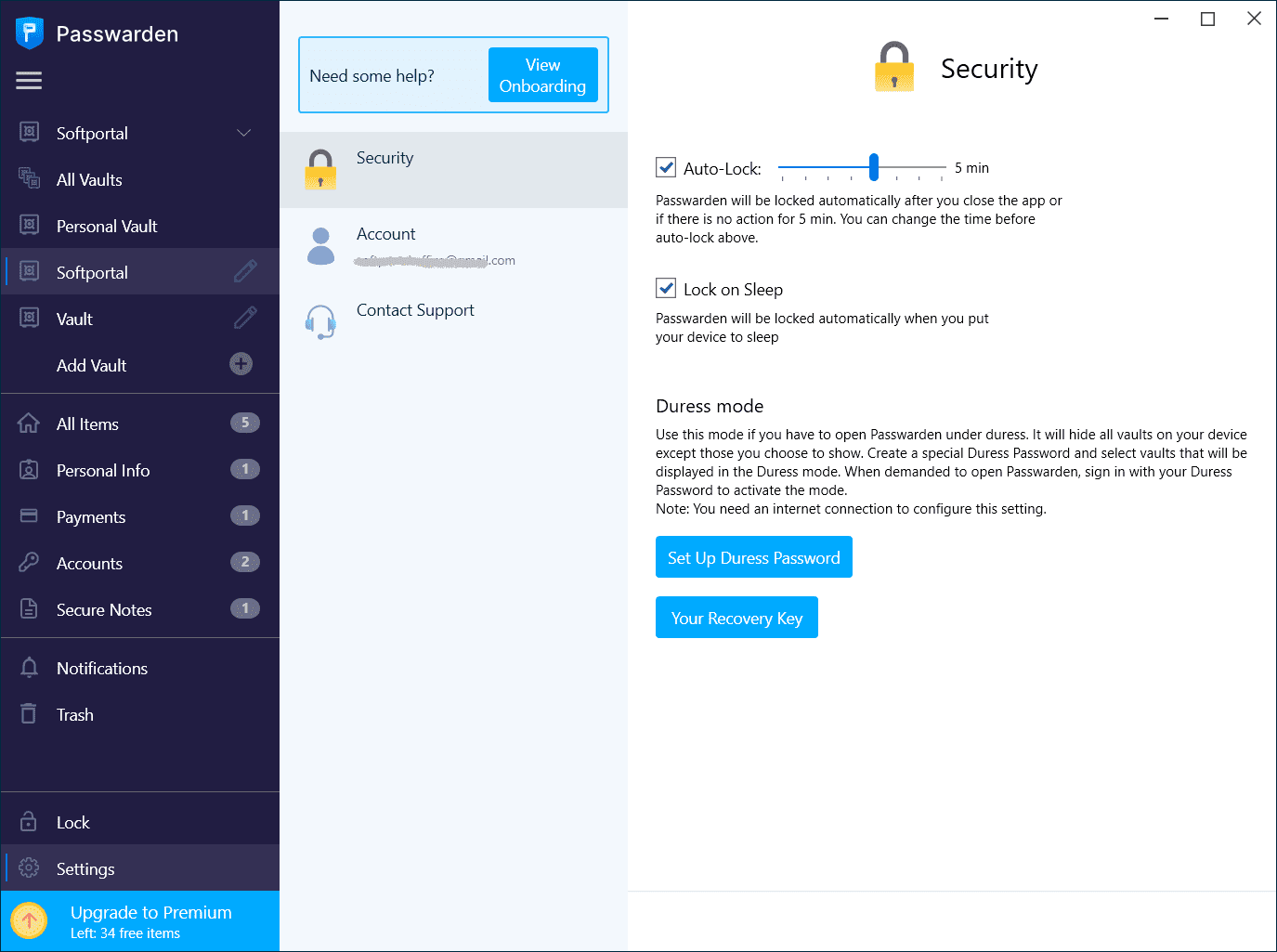1277x952 pixels.
Task: Click the "Auto-Lock:" label text
Action: 723,169
